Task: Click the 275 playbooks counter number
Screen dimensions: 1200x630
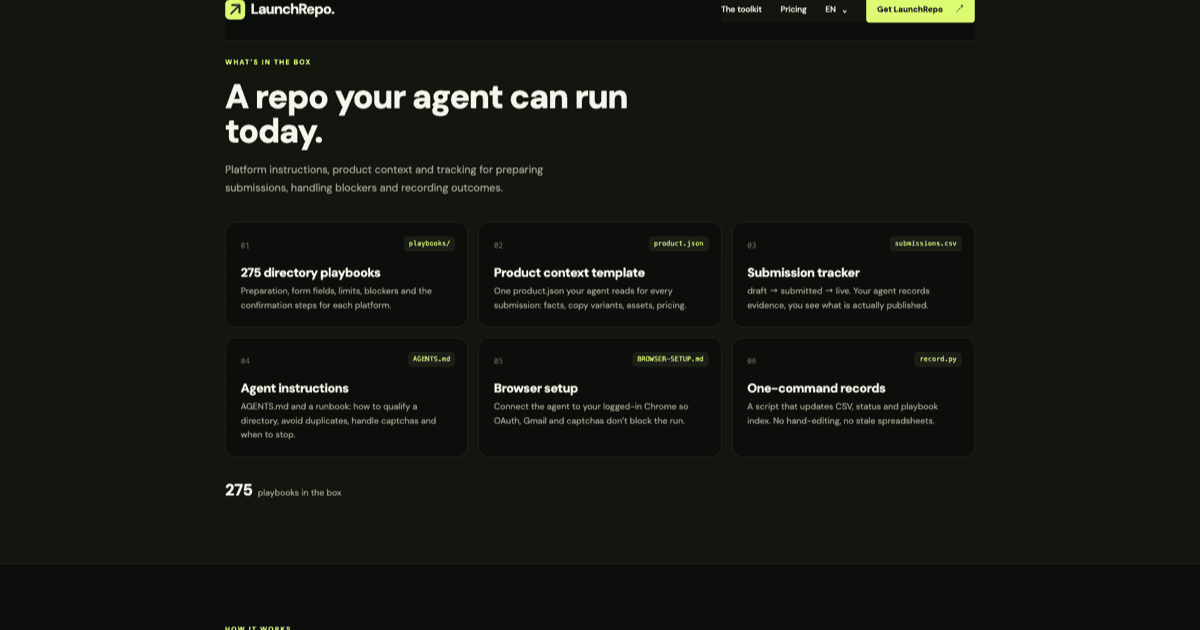Action: [239, 490]
